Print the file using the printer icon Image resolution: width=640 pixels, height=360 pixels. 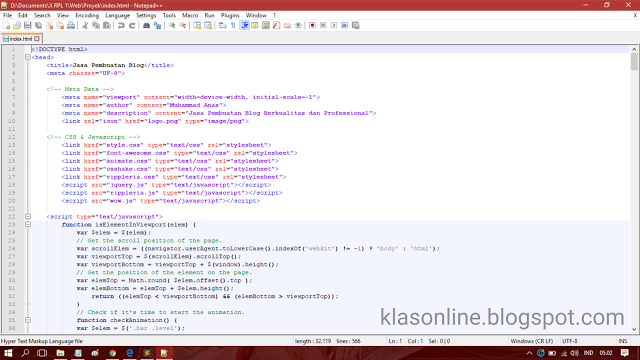tap(71, 25)
